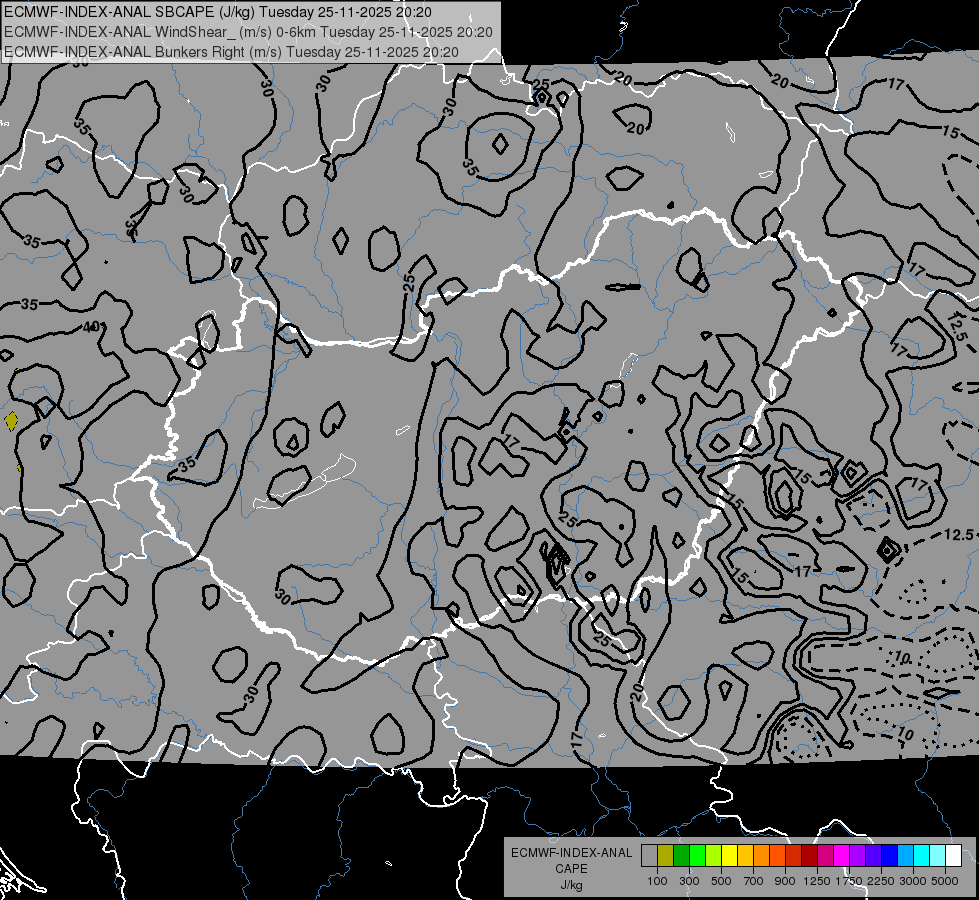Click the gray swatch at legend start
The image size is (979, 900).
point(649,855)
